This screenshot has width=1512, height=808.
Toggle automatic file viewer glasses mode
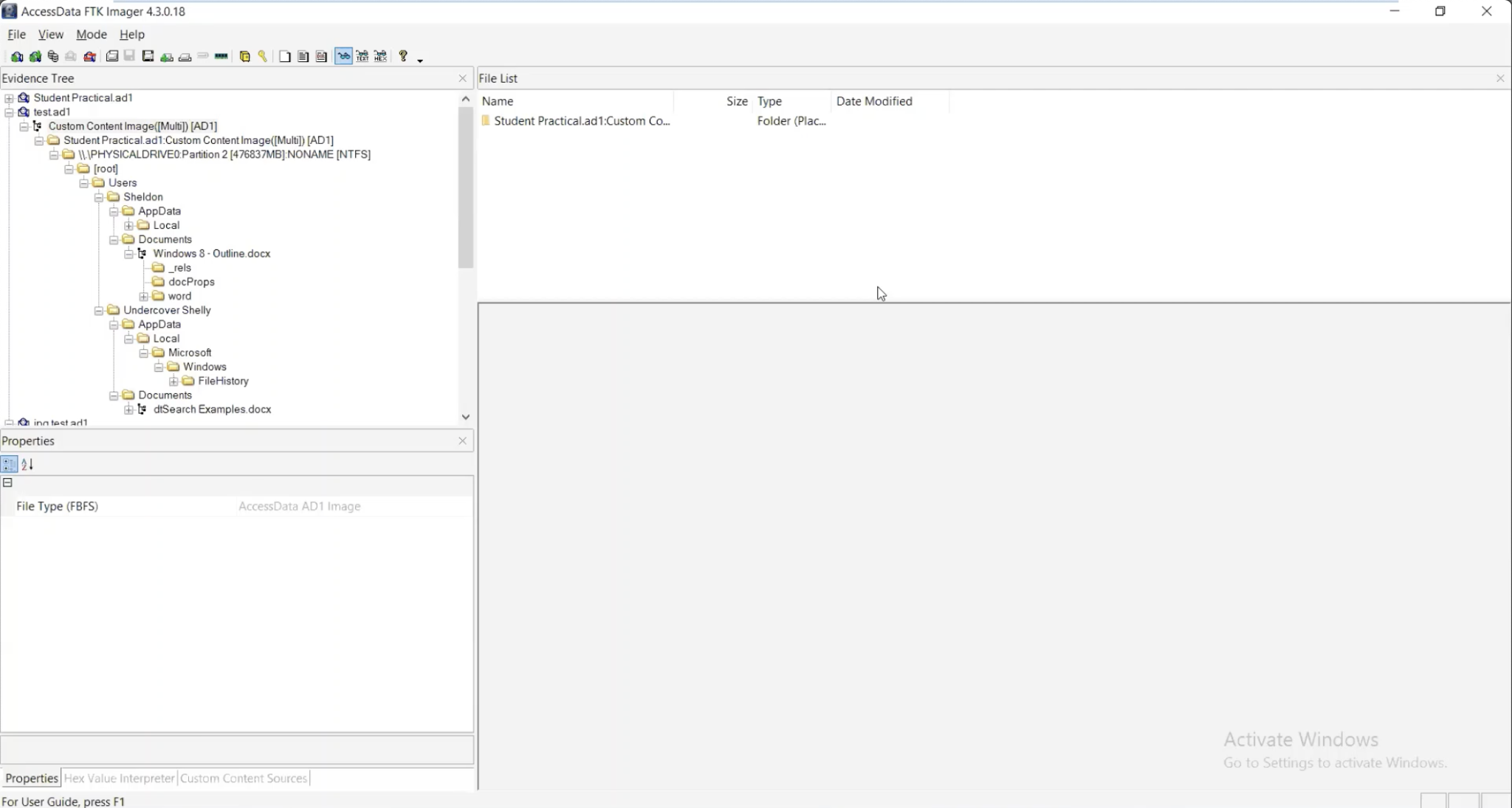coord(343,57)
